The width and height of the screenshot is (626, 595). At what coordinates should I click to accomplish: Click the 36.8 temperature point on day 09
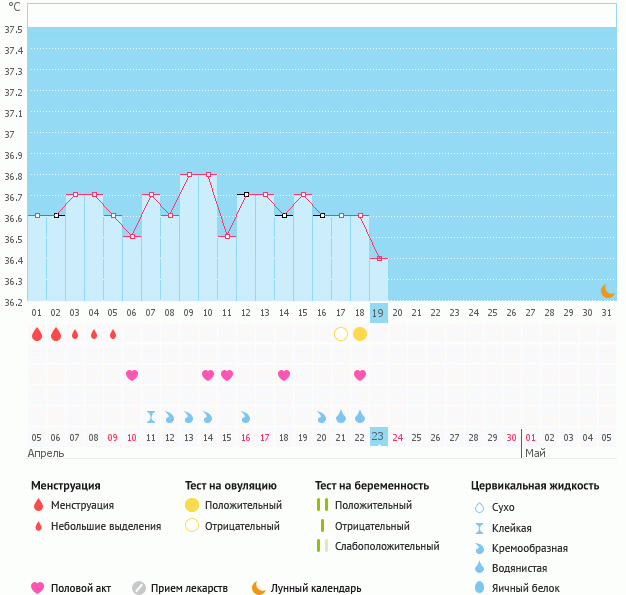[x=189, y=174]
